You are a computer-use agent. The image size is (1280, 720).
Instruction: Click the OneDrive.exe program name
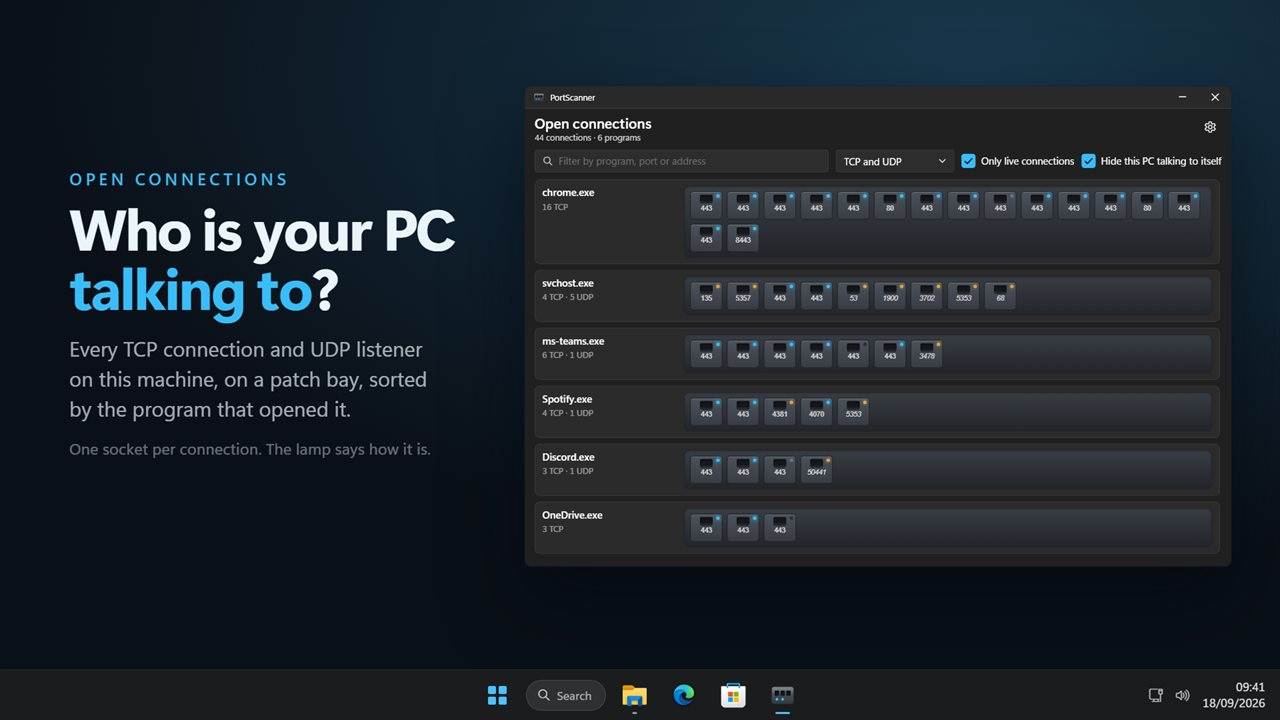(x=572, y=515)
